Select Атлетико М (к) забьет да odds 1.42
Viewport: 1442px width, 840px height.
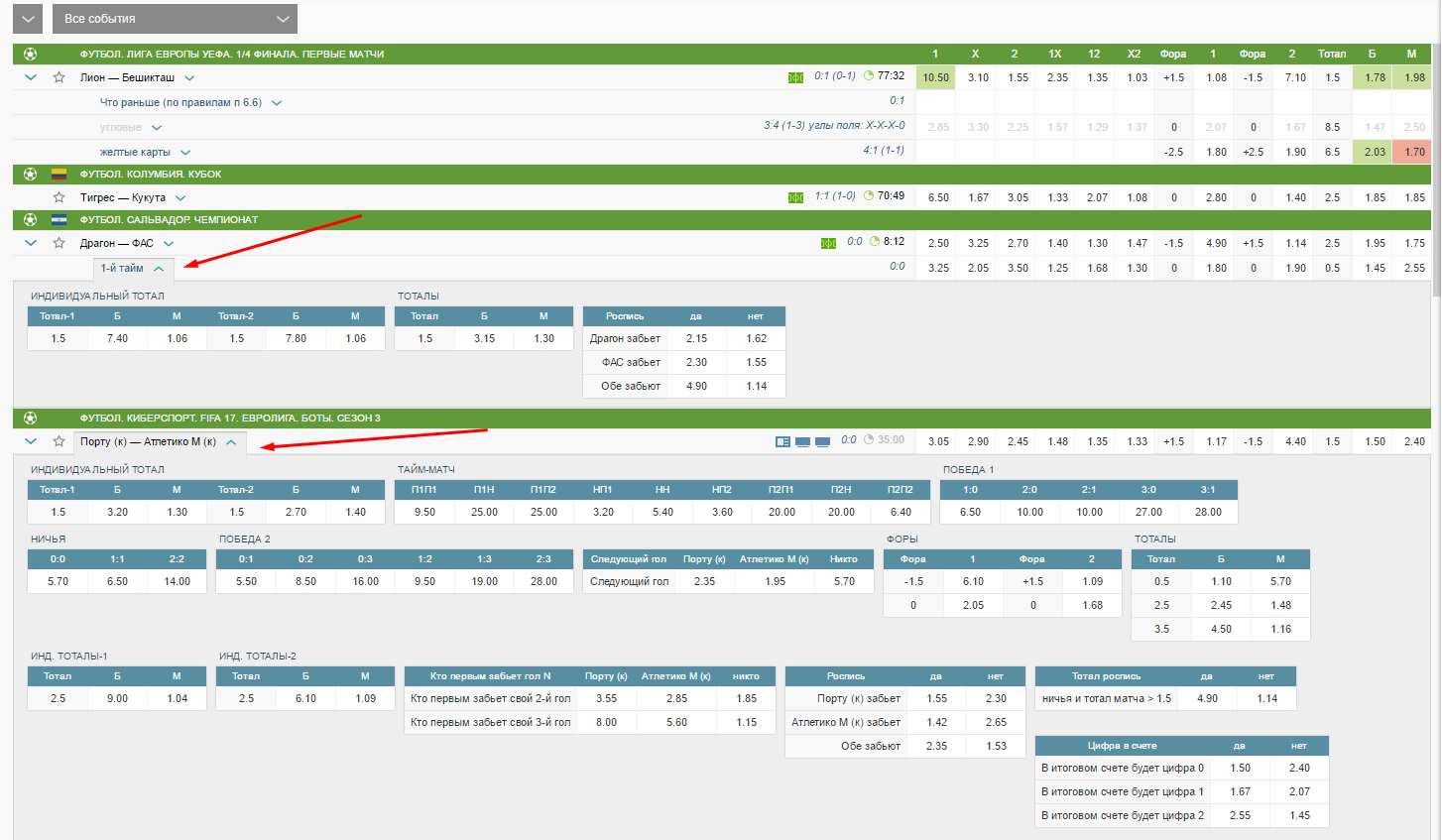coord(936,722)
